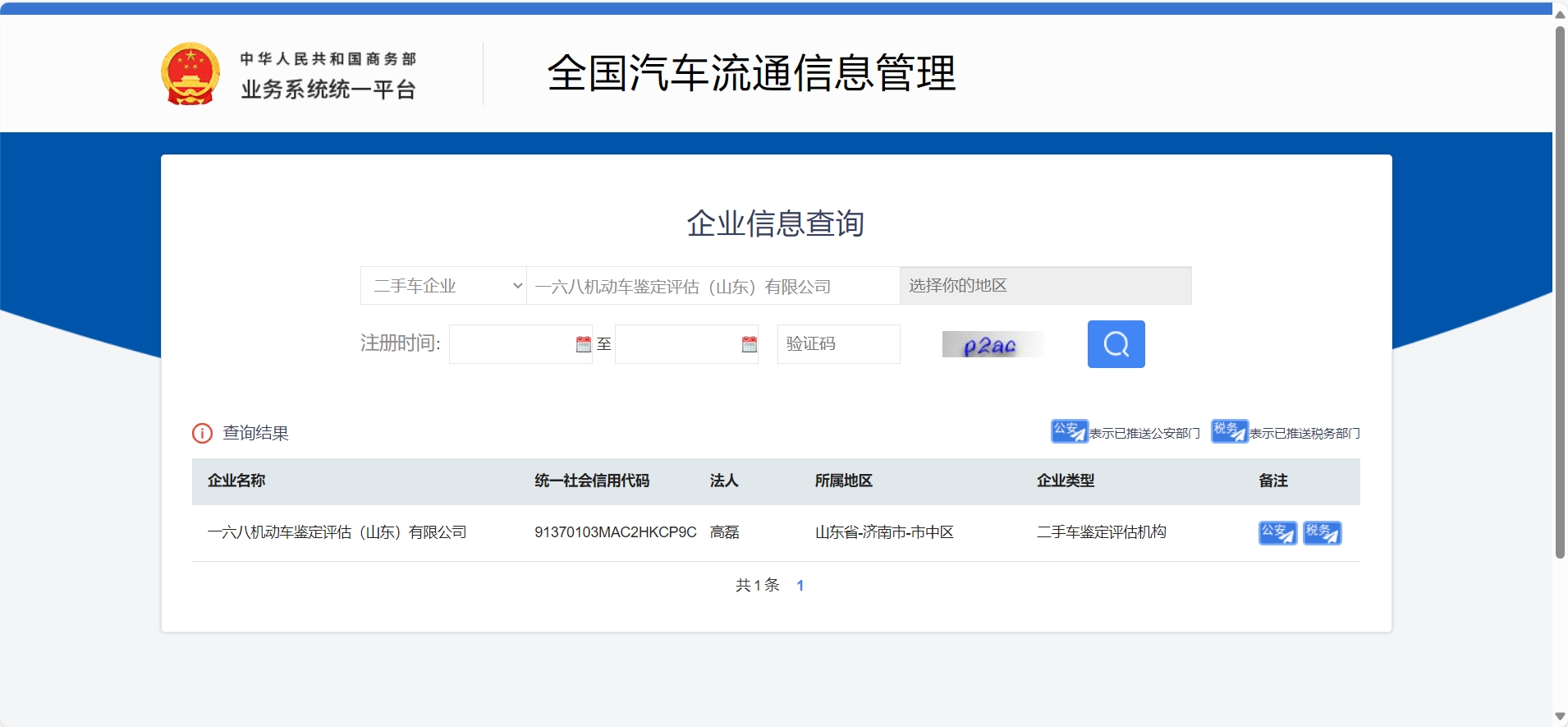The height and width of the screenshot is (727, 1568).
Task: Click the red info icon beside 查询结果
Action: point(202,433)
